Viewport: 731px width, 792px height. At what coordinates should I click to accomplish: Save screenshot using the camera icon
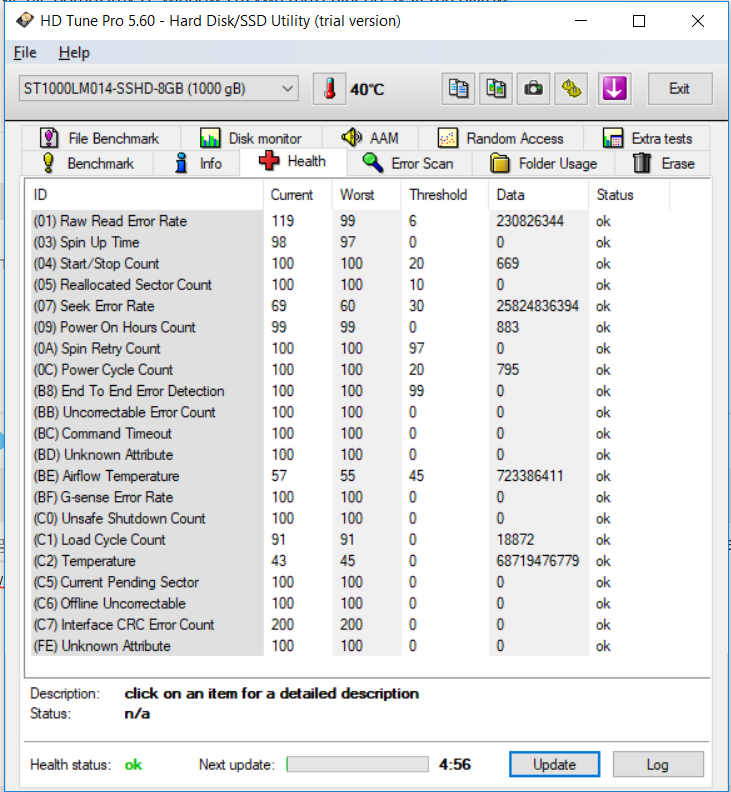[x=533, y=89]
